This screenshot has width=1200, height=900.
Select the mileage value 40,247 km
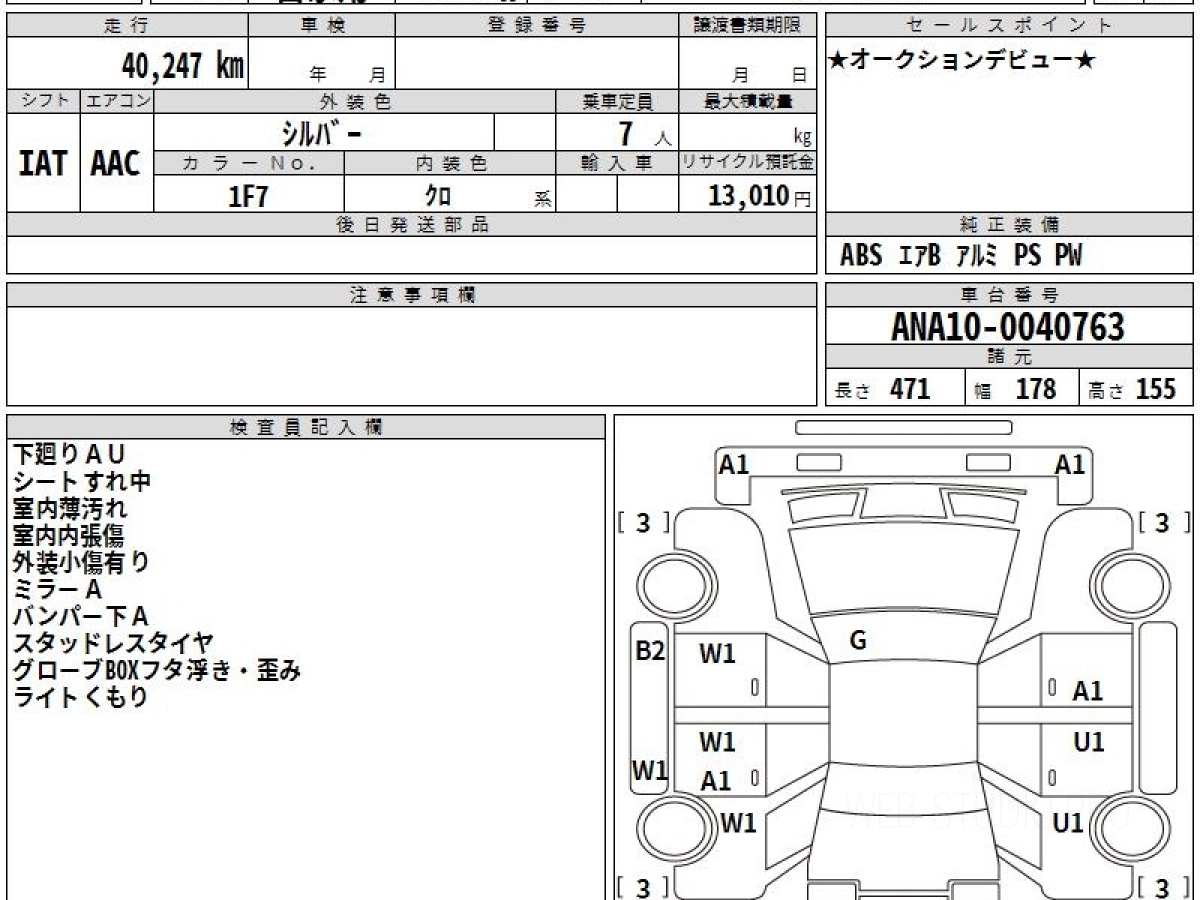coord(183,66)
